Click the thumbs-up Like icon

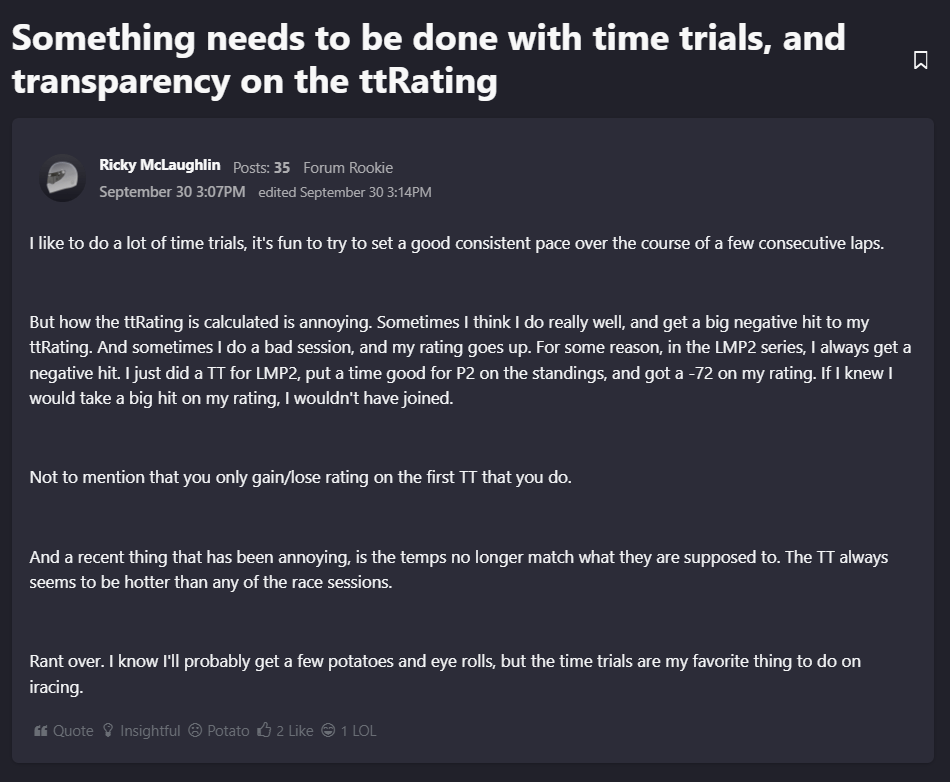tap(265, 731)
